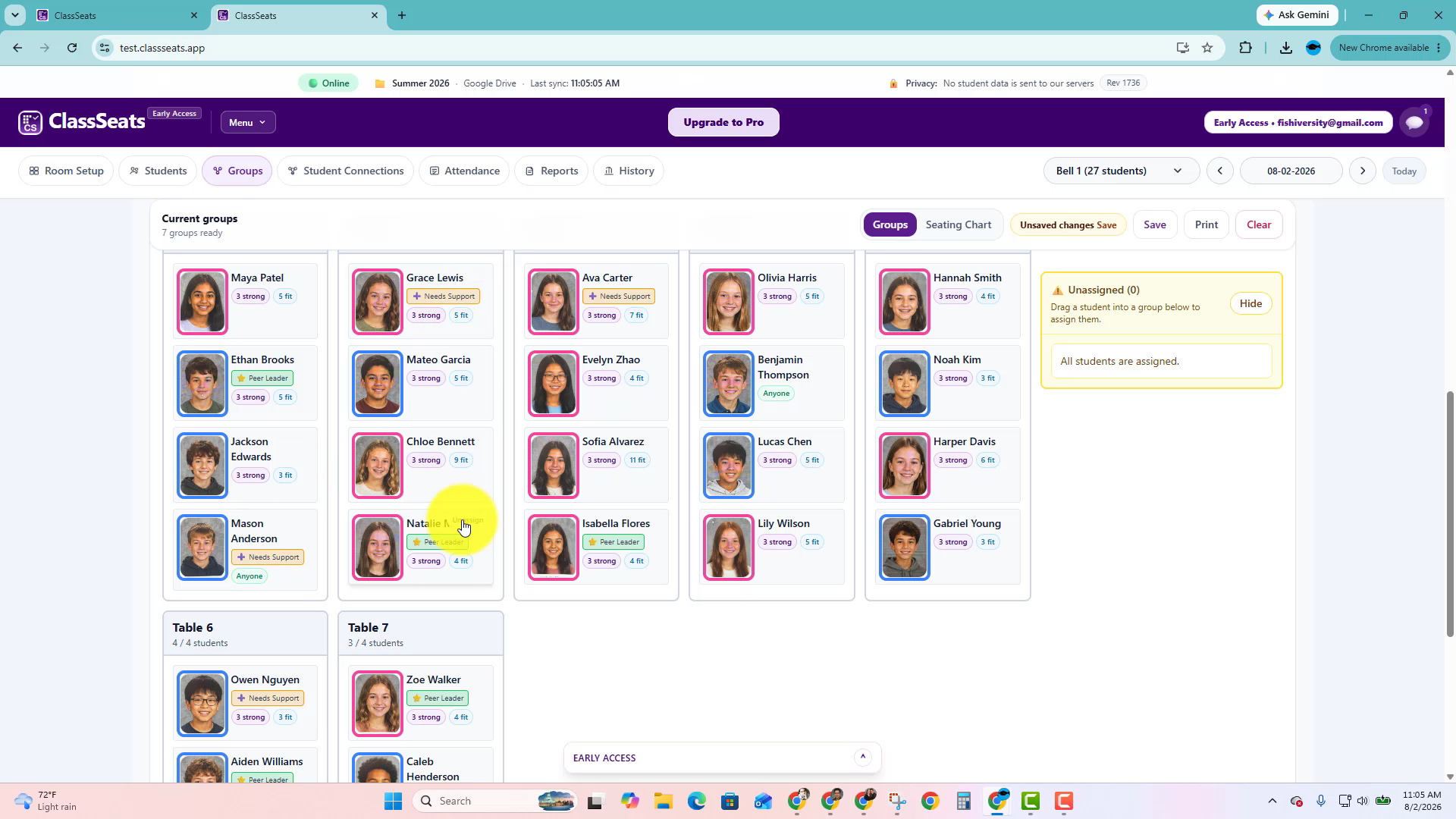Bookmark this page with the star icon
1456x819 pixels.
pyautogui.click(x=1207, y=48)
